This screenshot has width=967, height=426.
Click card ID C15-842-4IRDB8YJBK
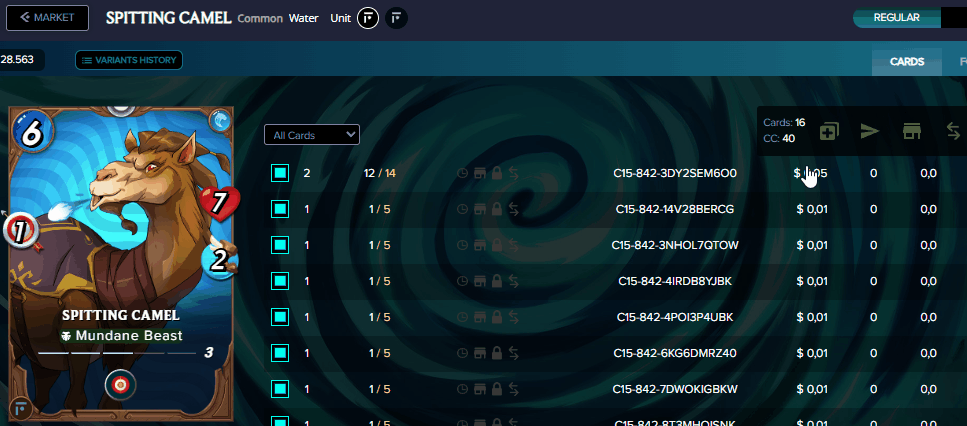tap(675, 281)
